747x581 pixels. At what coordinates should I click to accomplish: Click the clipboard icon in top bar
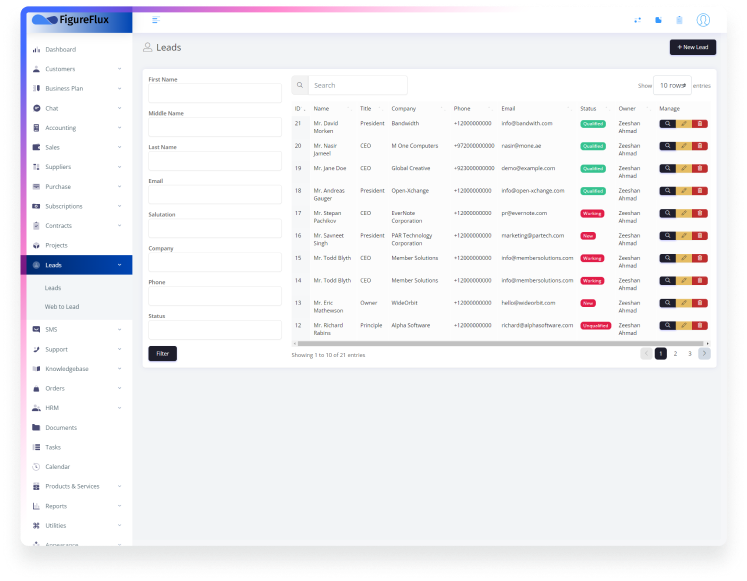679,20
